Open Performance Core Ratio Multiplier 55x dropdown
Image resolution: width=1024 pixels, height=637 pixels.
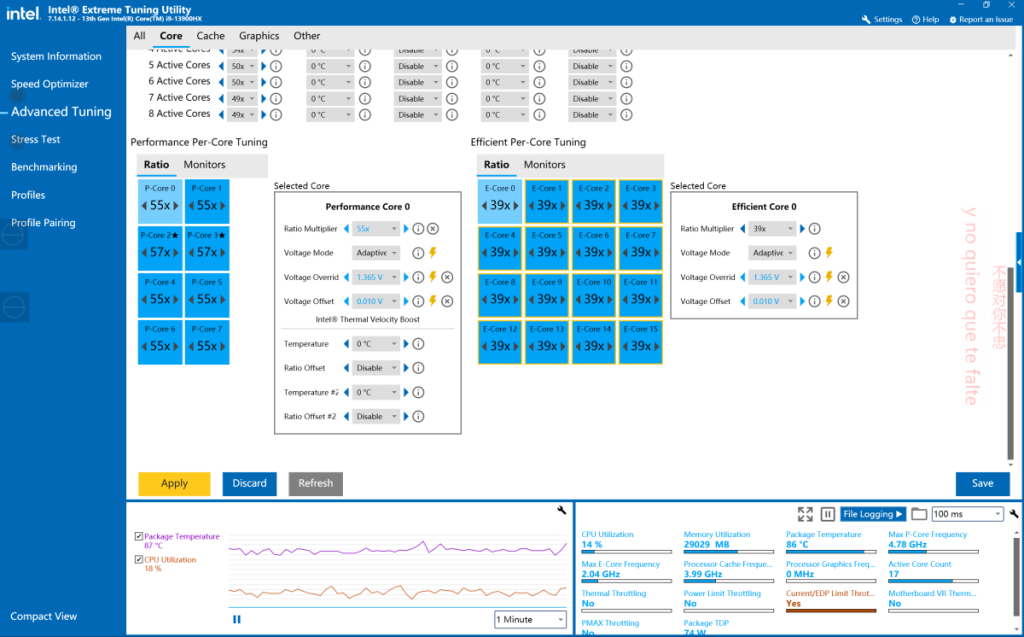coord(376,229)
